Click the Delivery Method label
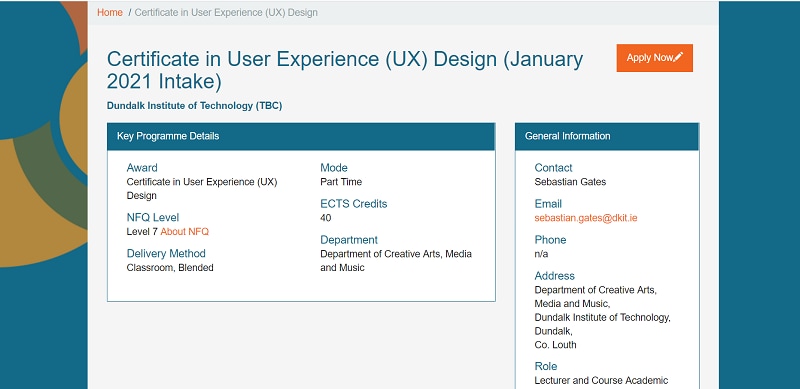 pyautogui.click(x=166, y=253)
